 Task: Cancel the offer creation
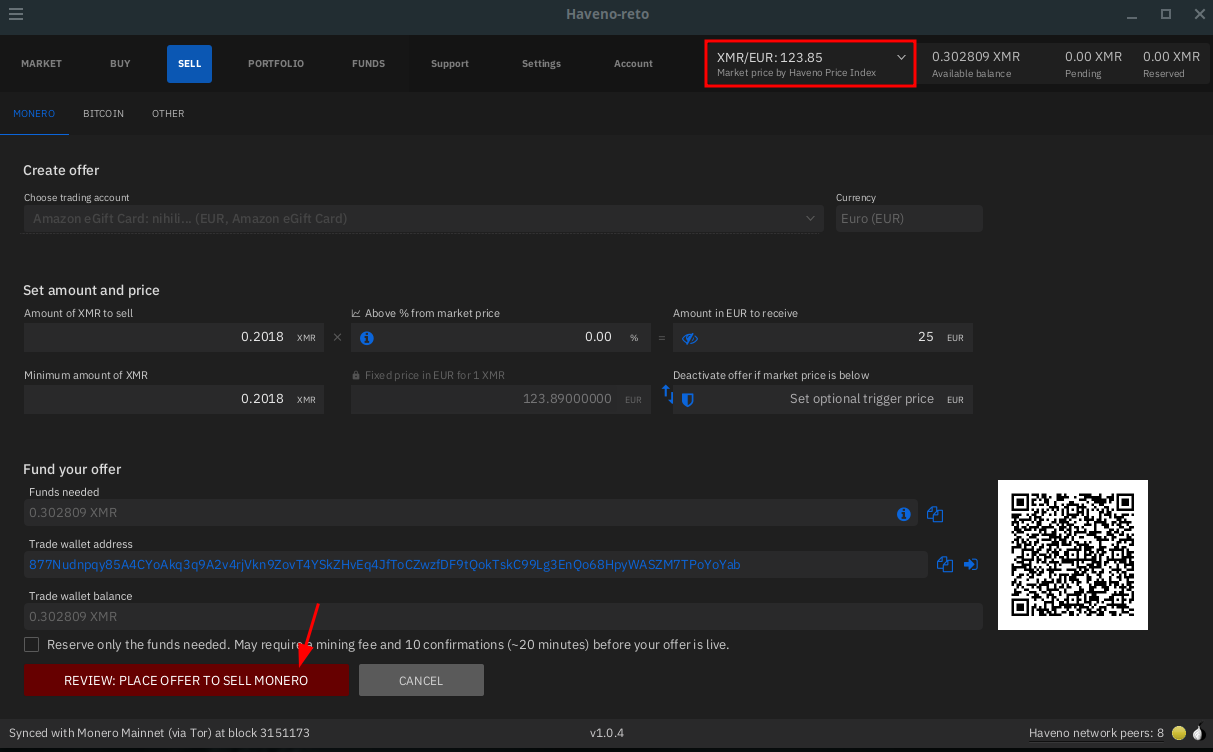pyautogui.click(x=421, y=680)
